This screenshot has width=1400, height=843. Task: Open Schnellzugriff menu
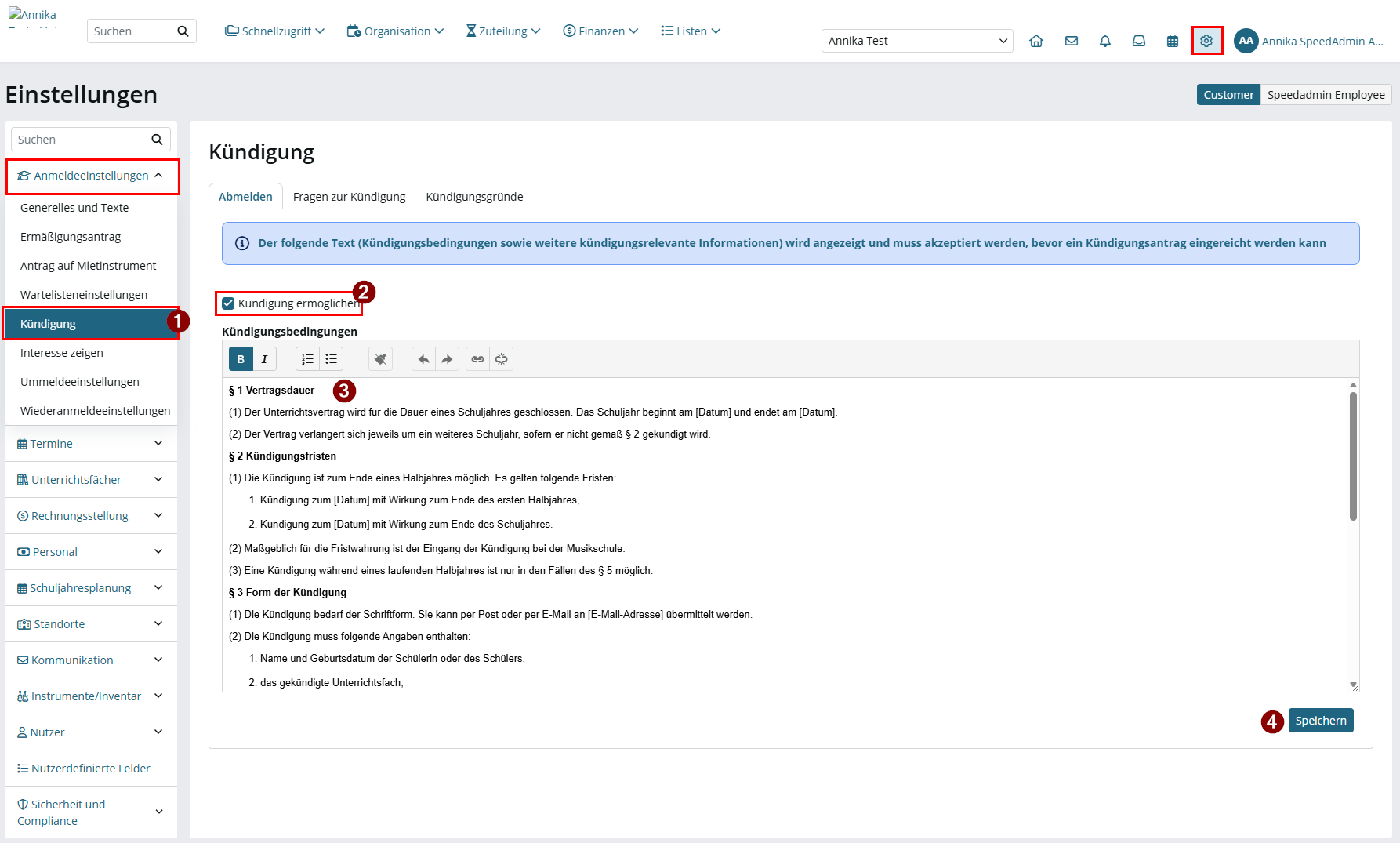click(x=274, y=31)
